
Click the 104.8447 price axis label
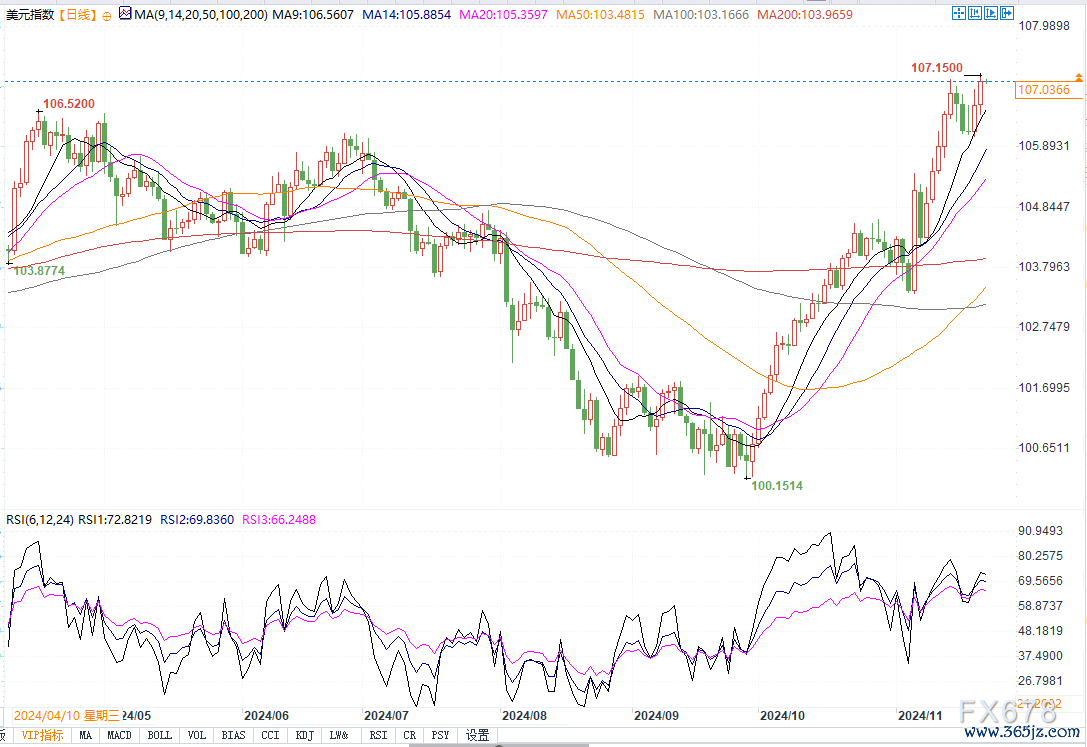tap(1044, 206)
